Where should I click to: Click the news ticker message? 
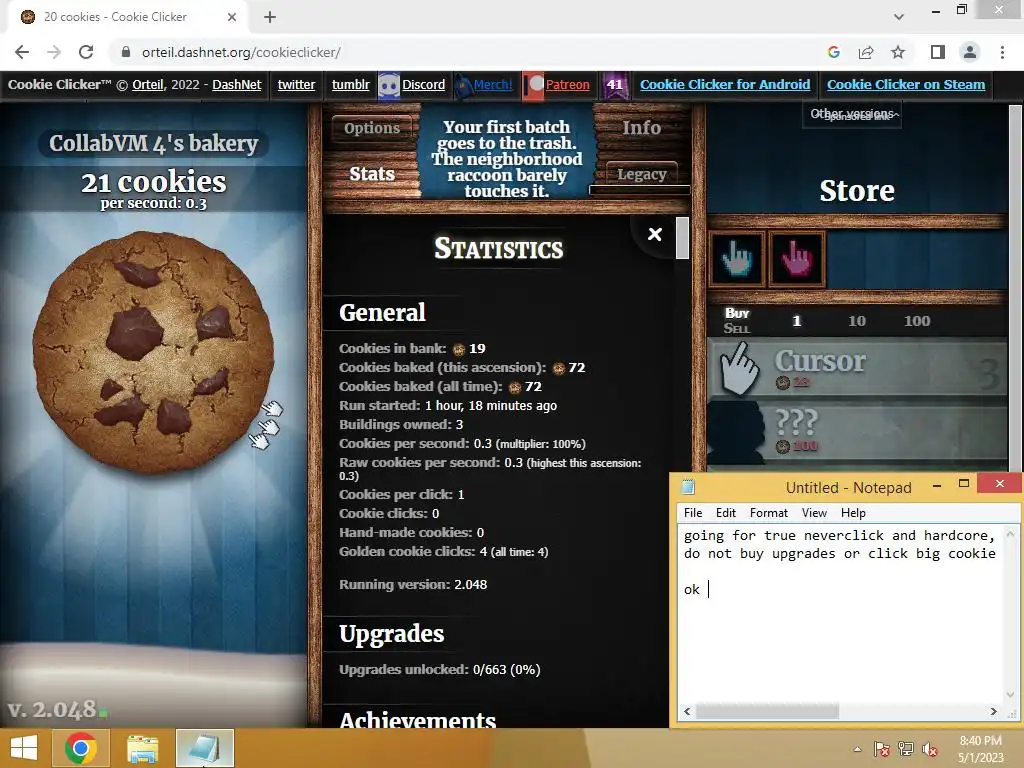point(506,159)
